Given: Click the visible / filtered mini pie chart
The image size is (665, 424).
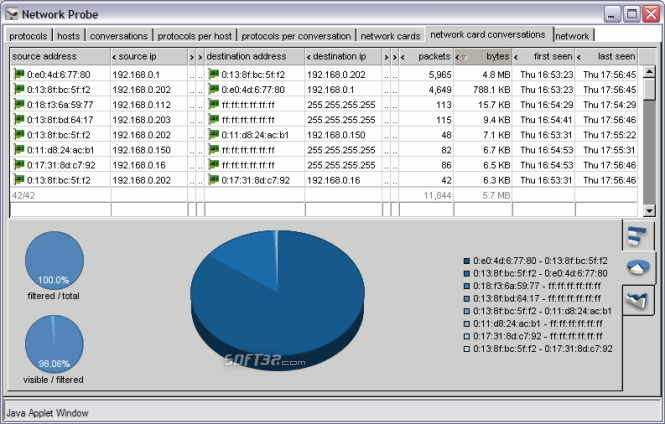Looking at the screenshot, I should coord(54,344).
